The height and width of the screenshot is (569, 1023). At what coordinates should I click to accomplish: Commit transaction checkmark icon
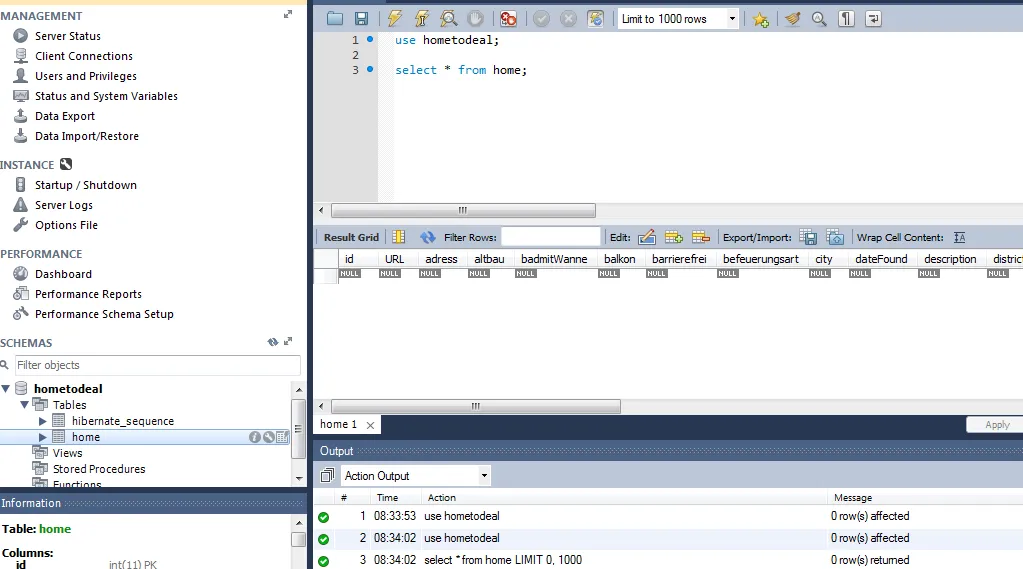[x=542, y=19]
